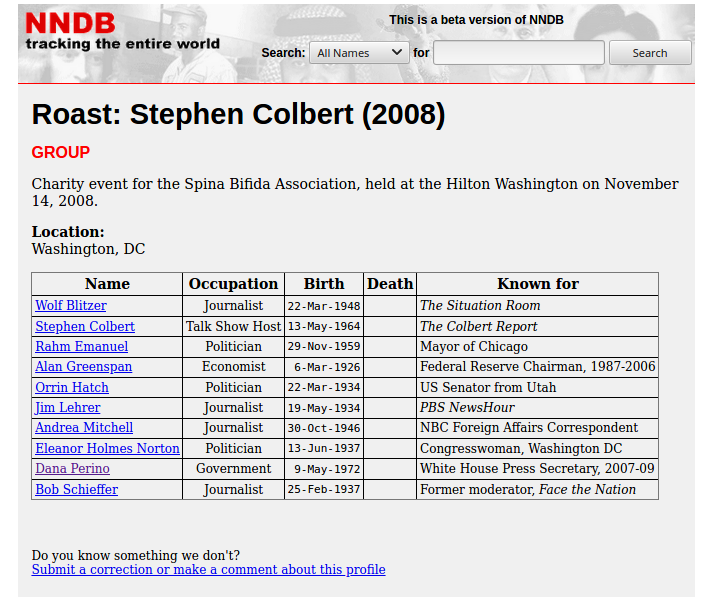Click Submit a correction or comment link
The height and width of the screenshot is (597, 705).
[208, 570]
